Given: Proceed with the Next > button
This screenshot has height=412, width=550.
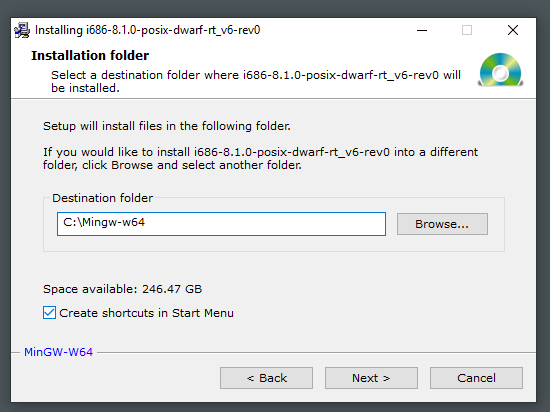Looking at the screenshot, I should pyautogui.click(x=371, y=378).
